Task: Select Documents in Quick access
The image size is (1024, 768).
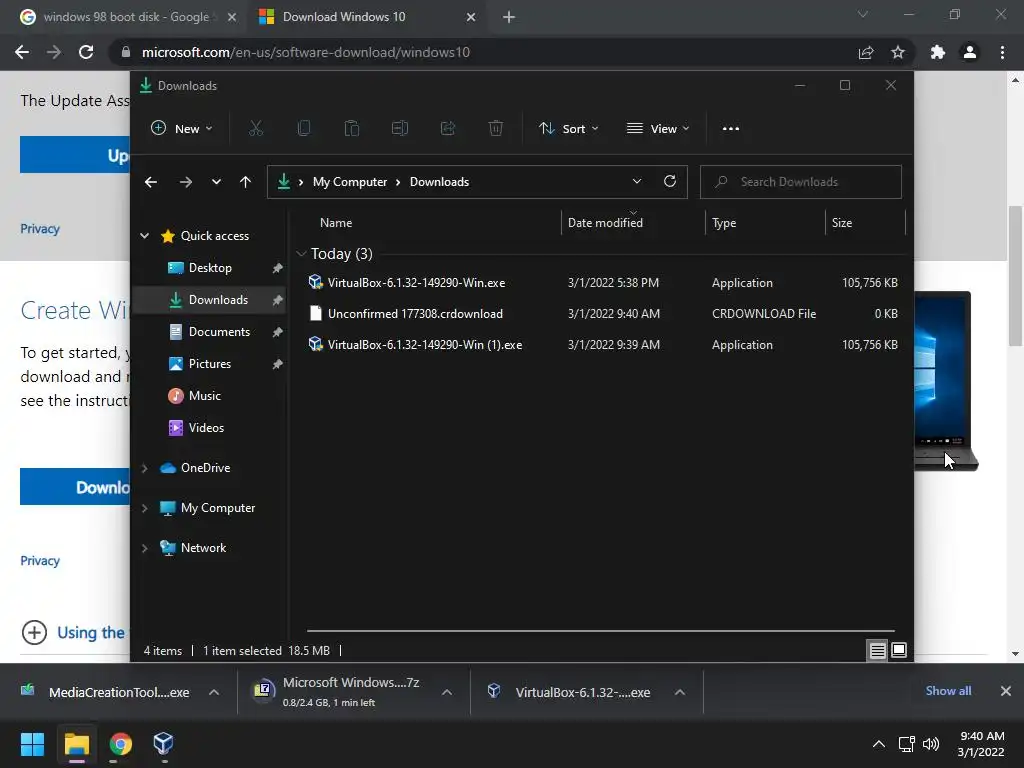Action: (210, 332)
